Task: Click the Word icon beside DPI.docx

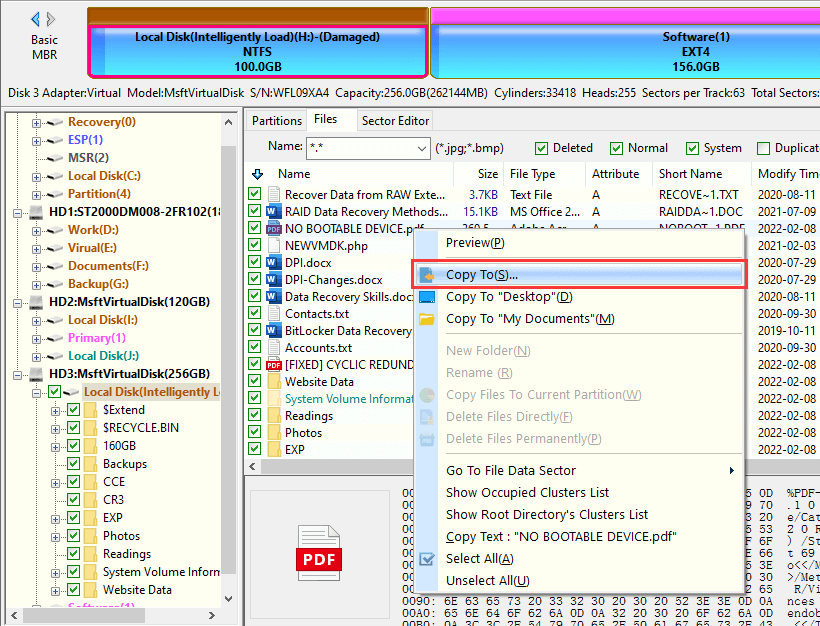Action: (275, 263)
